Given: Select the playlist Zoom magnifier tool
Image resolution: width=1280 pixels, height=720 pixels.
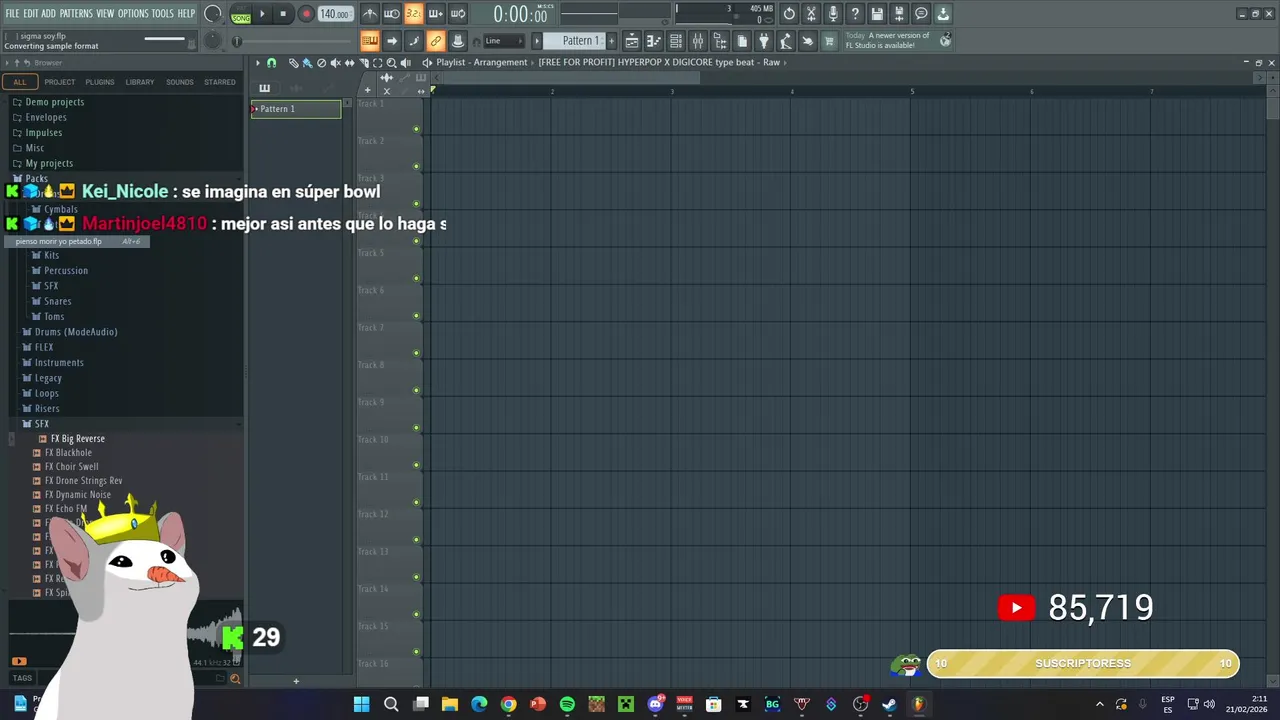Looking at the screenshot, I should coord(391,62).
